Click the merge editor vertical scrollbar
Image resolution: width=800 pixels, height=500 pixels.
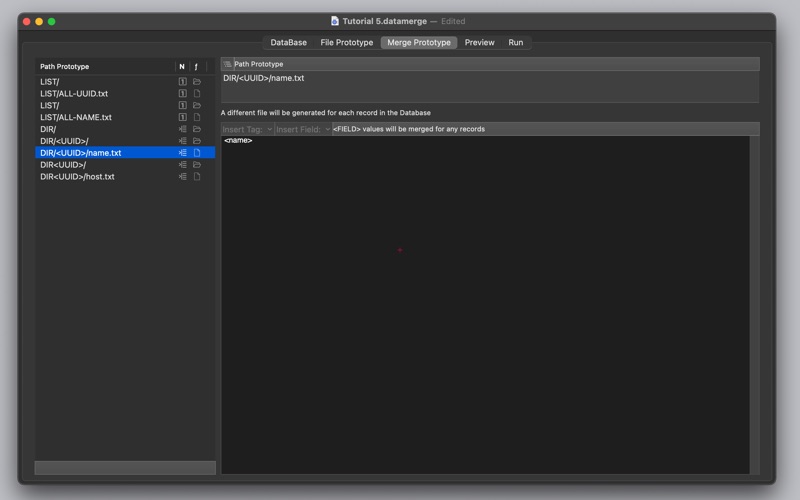754,305
